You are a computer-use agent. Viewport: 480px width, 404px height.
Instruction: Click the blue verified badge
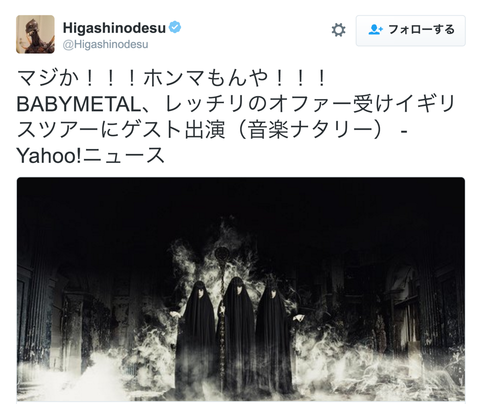pos(175,27)
